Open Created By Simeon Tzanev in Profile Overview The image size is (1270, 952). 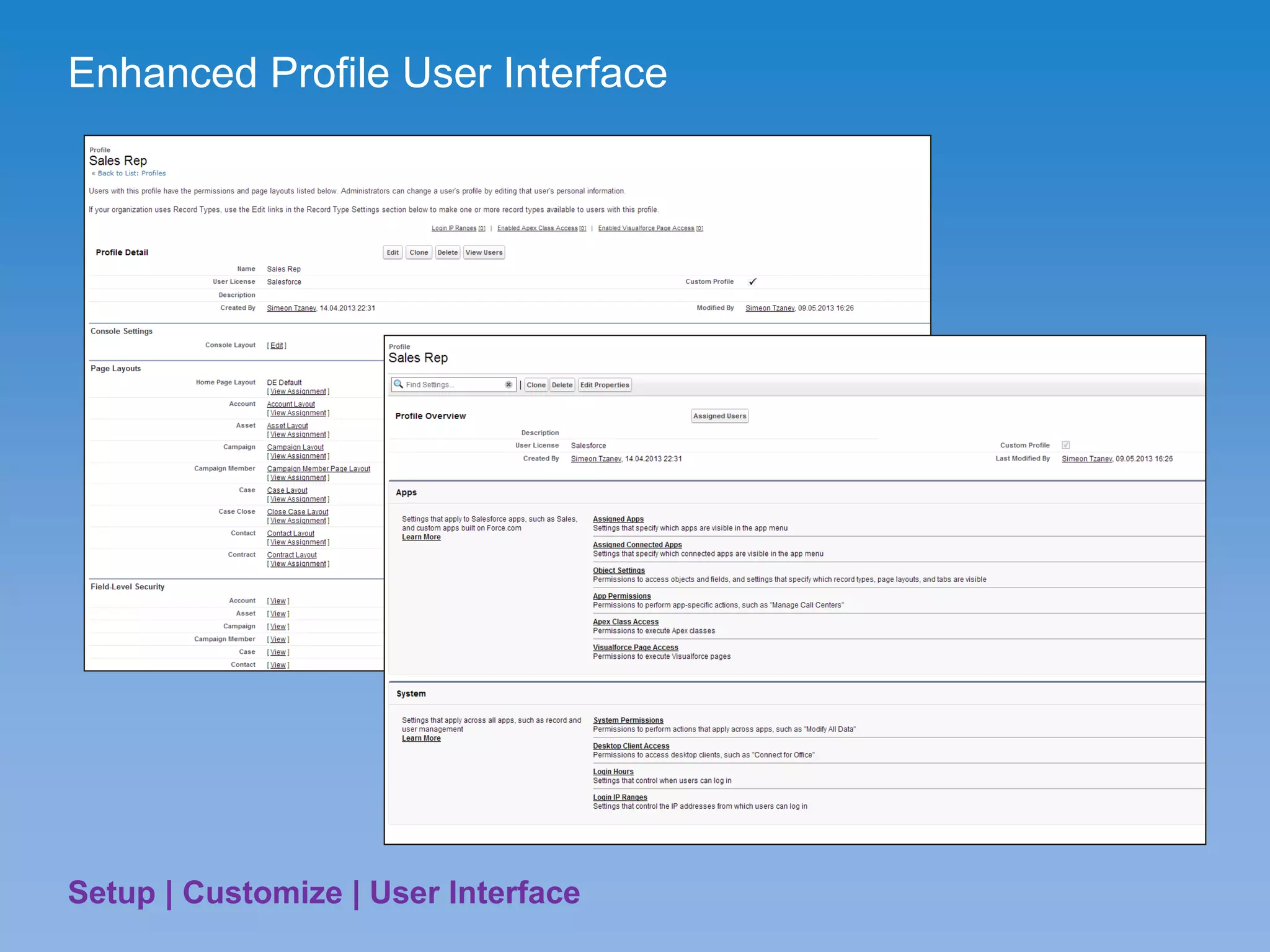(x=596, y=459)
